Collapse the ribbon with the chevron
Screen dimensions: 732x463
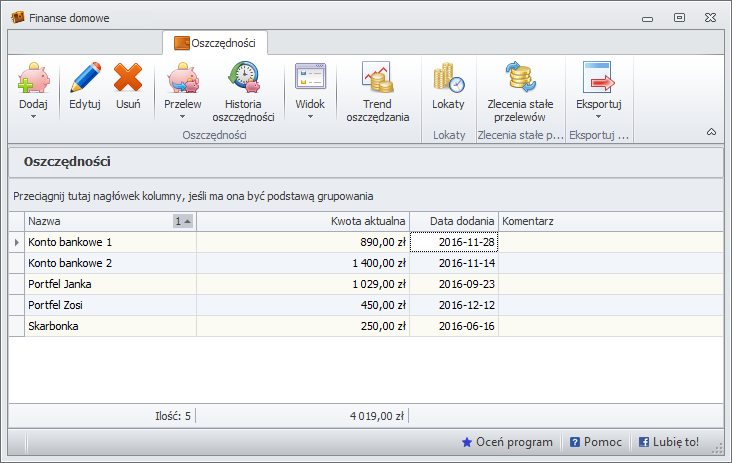click(x=711, y=132)
